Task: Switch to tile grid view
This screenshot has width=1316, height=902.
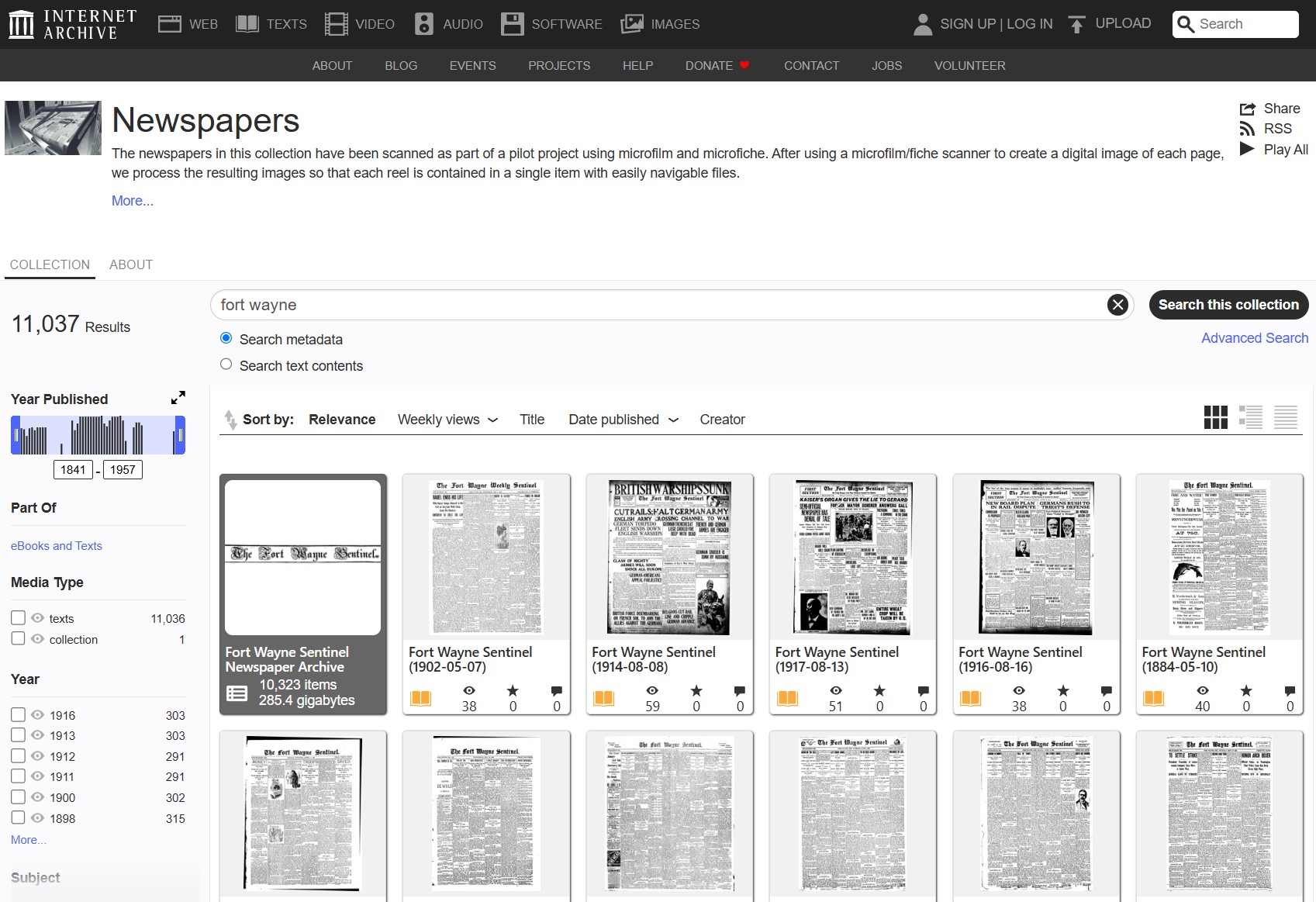Action: pyautogui.click(x=1215, y=417)
